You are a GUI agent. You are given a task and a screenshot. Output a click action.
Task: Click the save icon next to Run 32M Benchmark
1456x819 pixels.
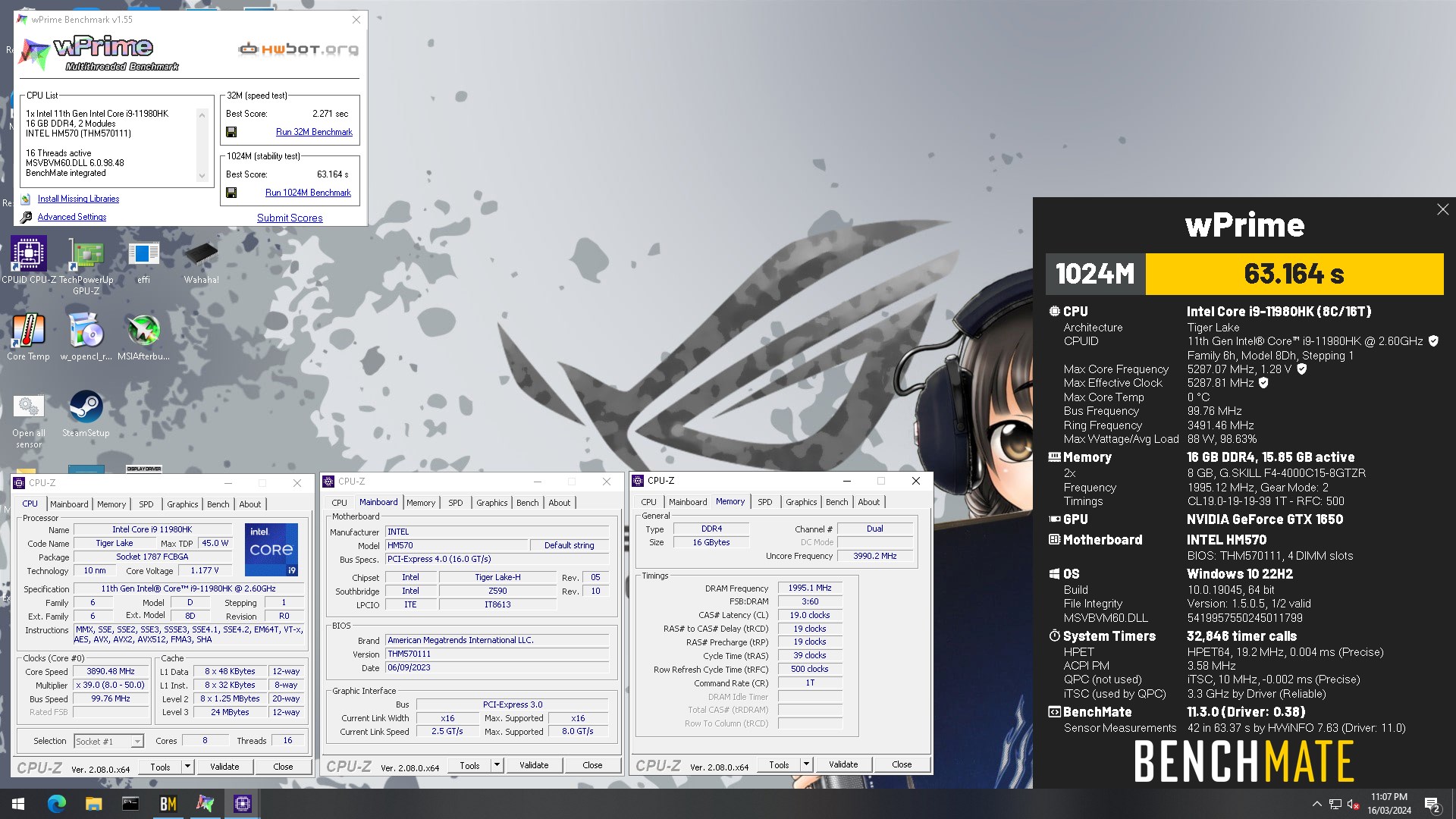(231, 132)
